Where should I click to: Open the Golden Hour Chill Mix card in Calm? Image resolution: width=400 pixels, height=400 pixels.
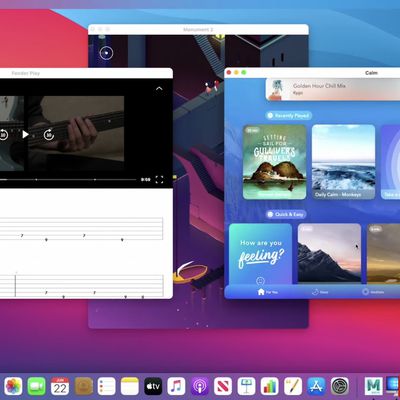click(x=333, y=89)
